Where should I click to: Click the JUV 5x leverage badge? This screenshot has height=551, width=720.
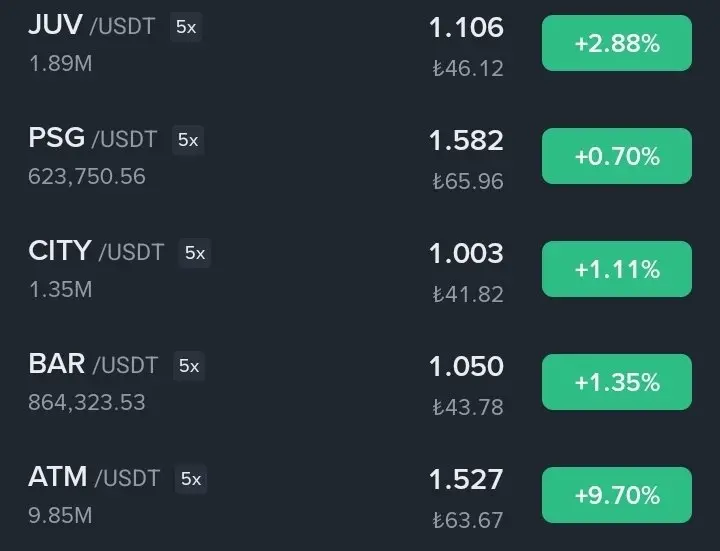tap(186, 27)
